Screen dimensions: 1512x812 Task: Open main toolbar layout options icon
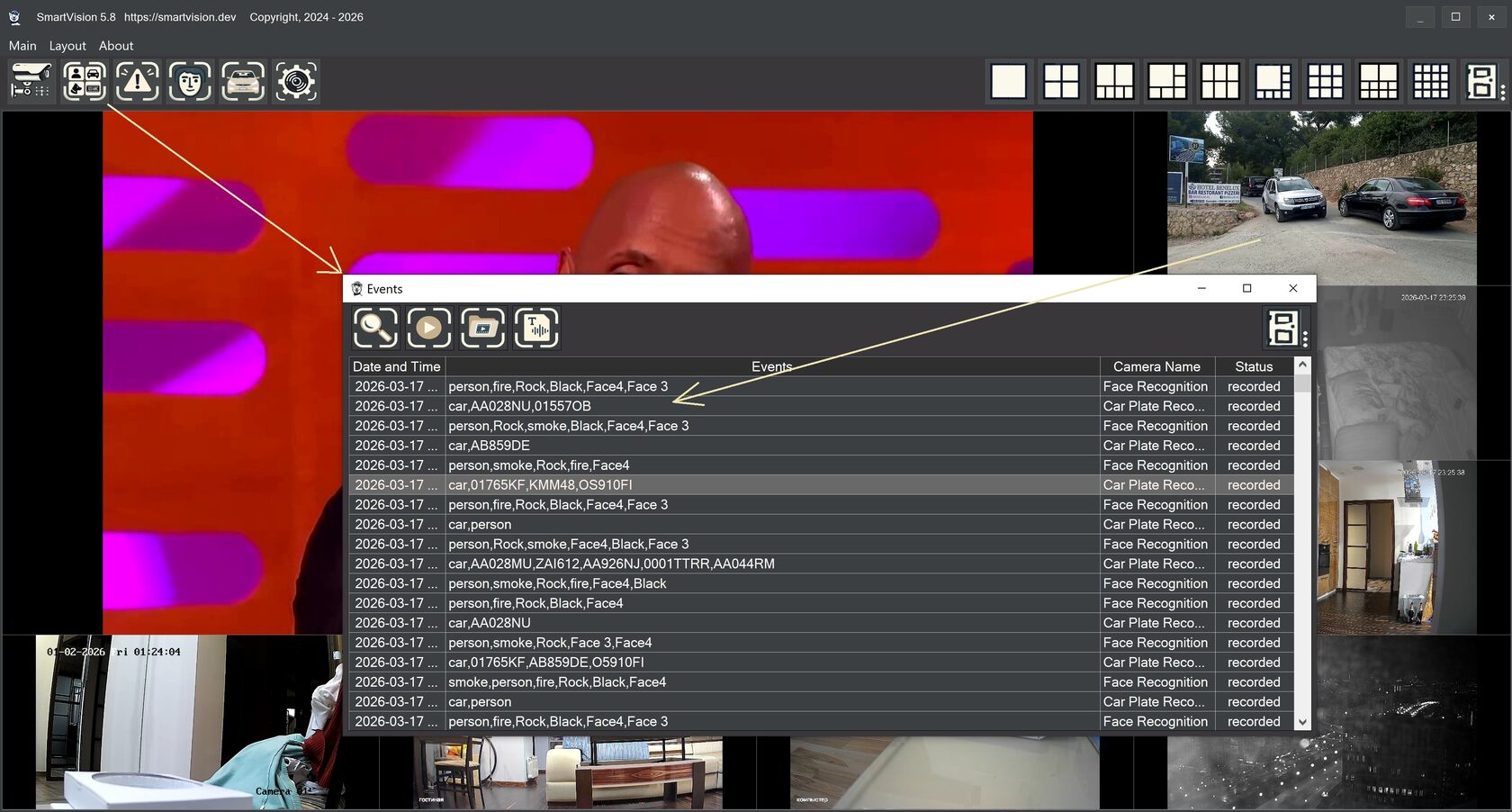(x=1484, y=81)
